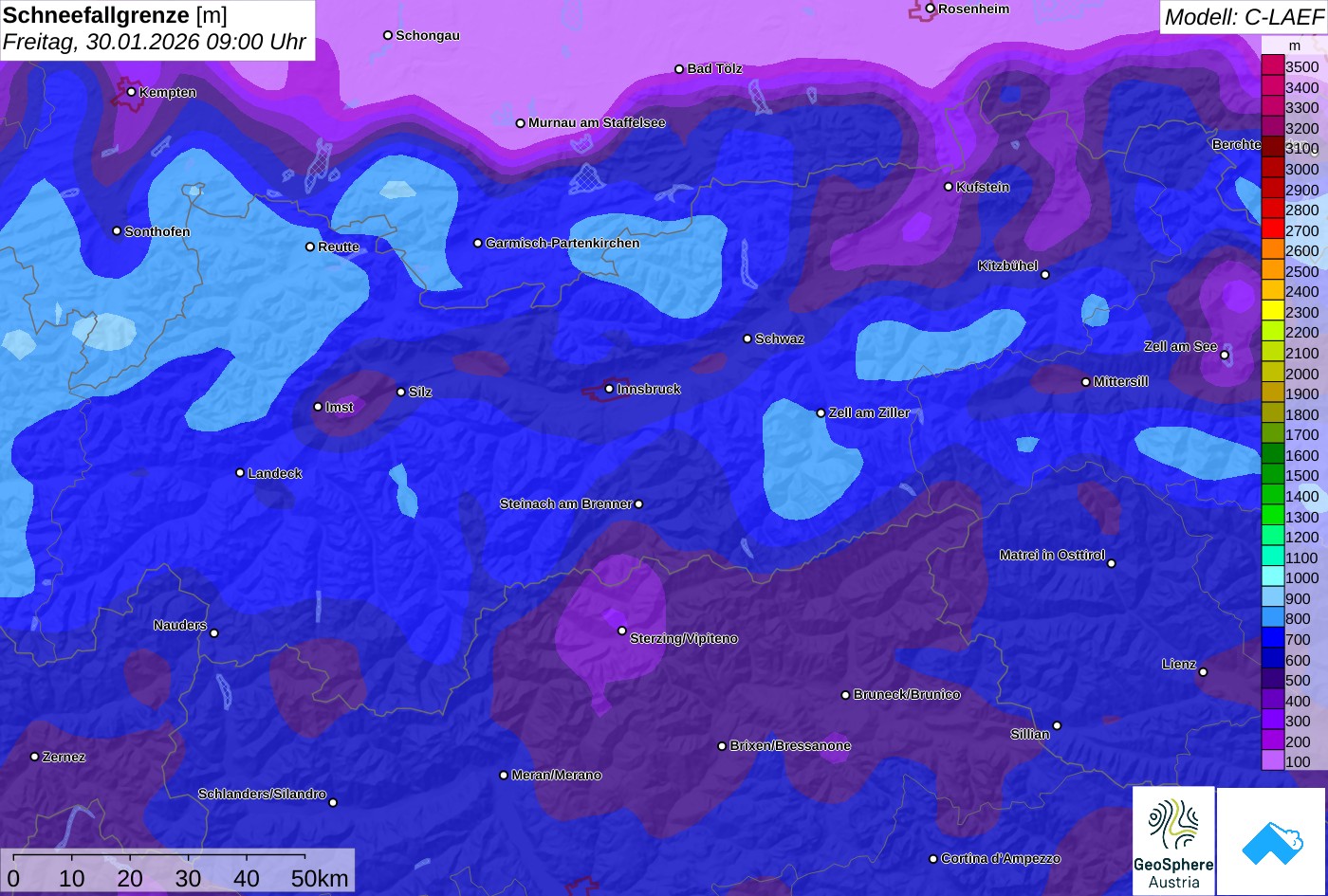1328x896 pixels.
Task: Click the "Schlanders/Silandro" label
Action: pyautogui.click(x=262, y=795)
